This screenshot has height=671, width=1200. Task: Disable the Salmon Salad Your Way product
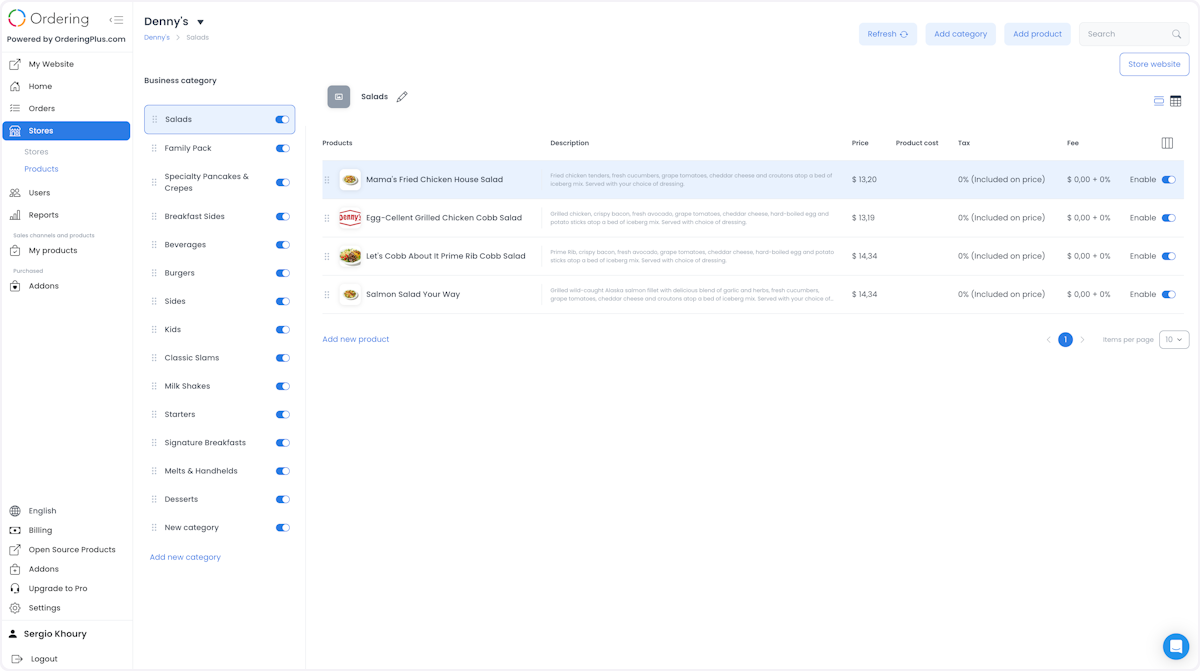point(1168,295)
